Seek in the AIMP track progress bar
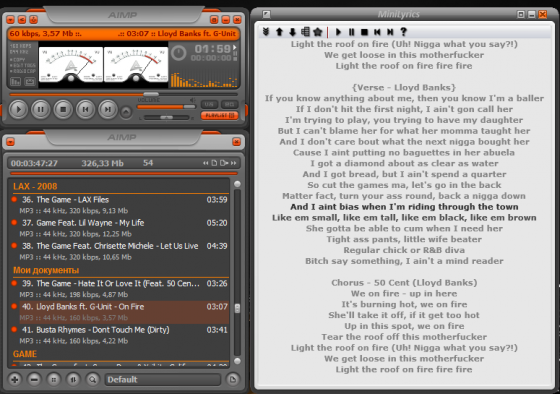The image size is (560, 394). 124,94
